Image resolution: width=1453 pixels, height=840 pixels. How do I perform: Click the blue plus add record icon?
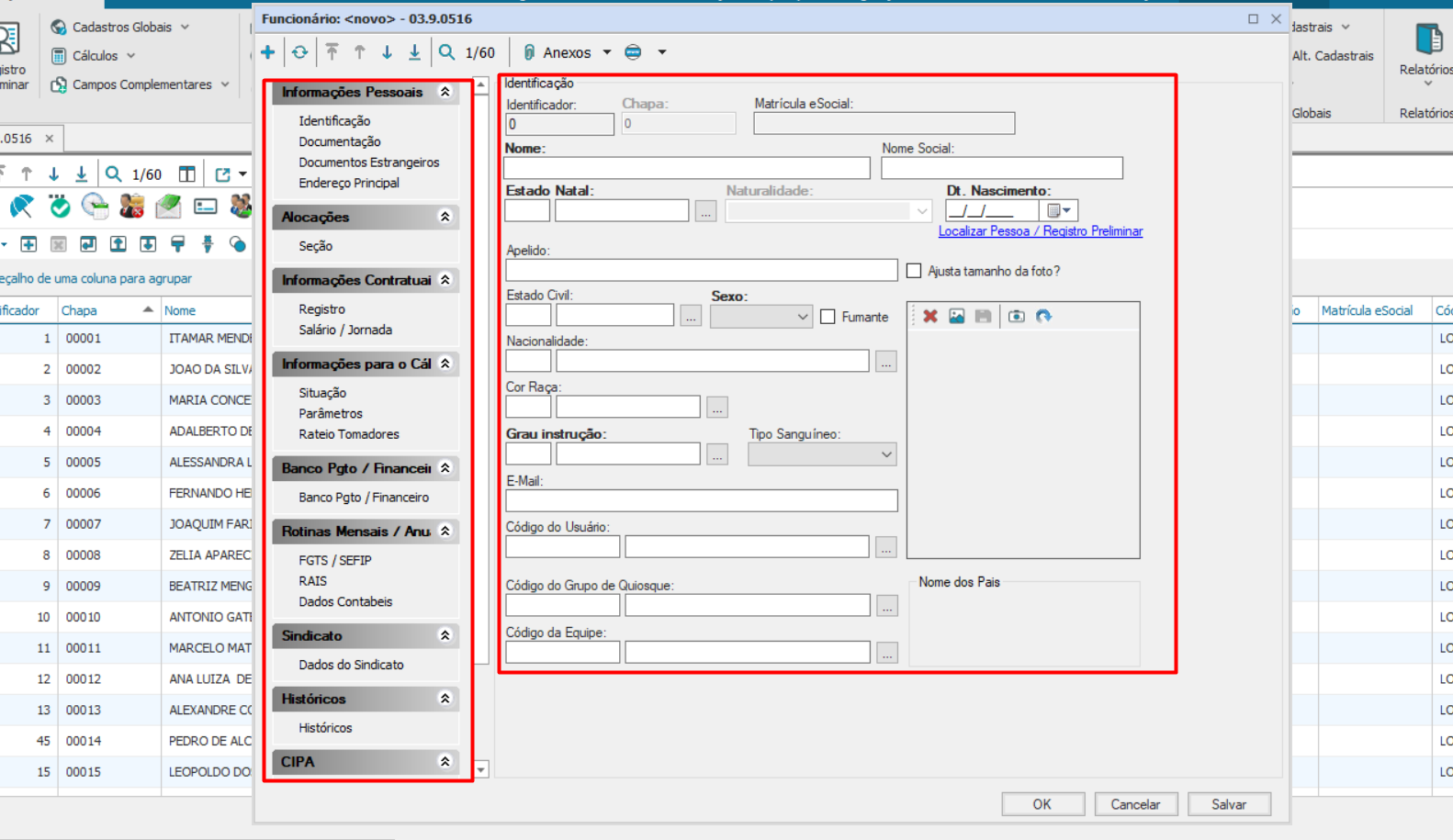[268, 52]
